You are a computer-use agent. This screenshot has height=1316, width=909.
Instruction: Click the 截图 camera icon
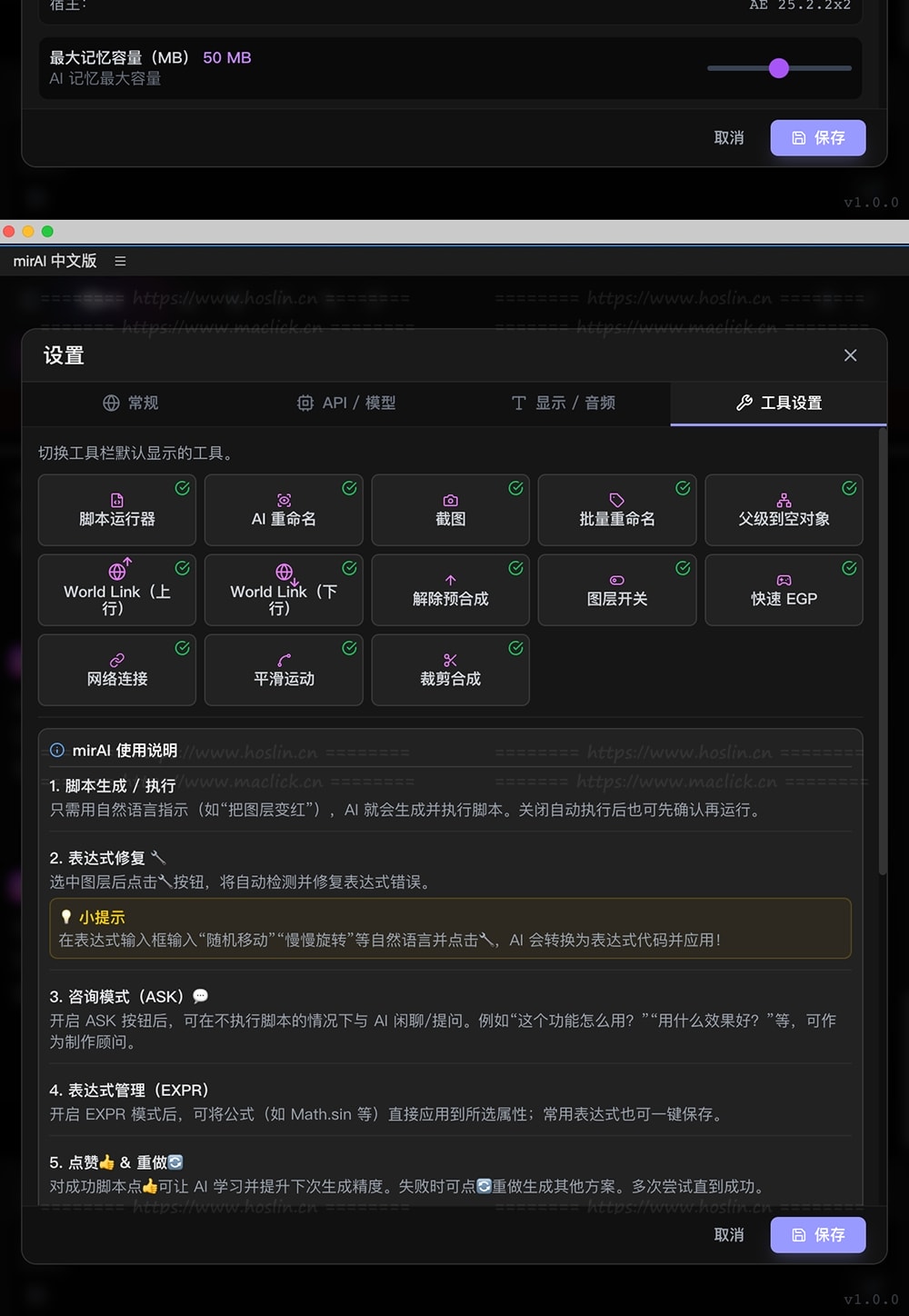click(x=450, y=500)
